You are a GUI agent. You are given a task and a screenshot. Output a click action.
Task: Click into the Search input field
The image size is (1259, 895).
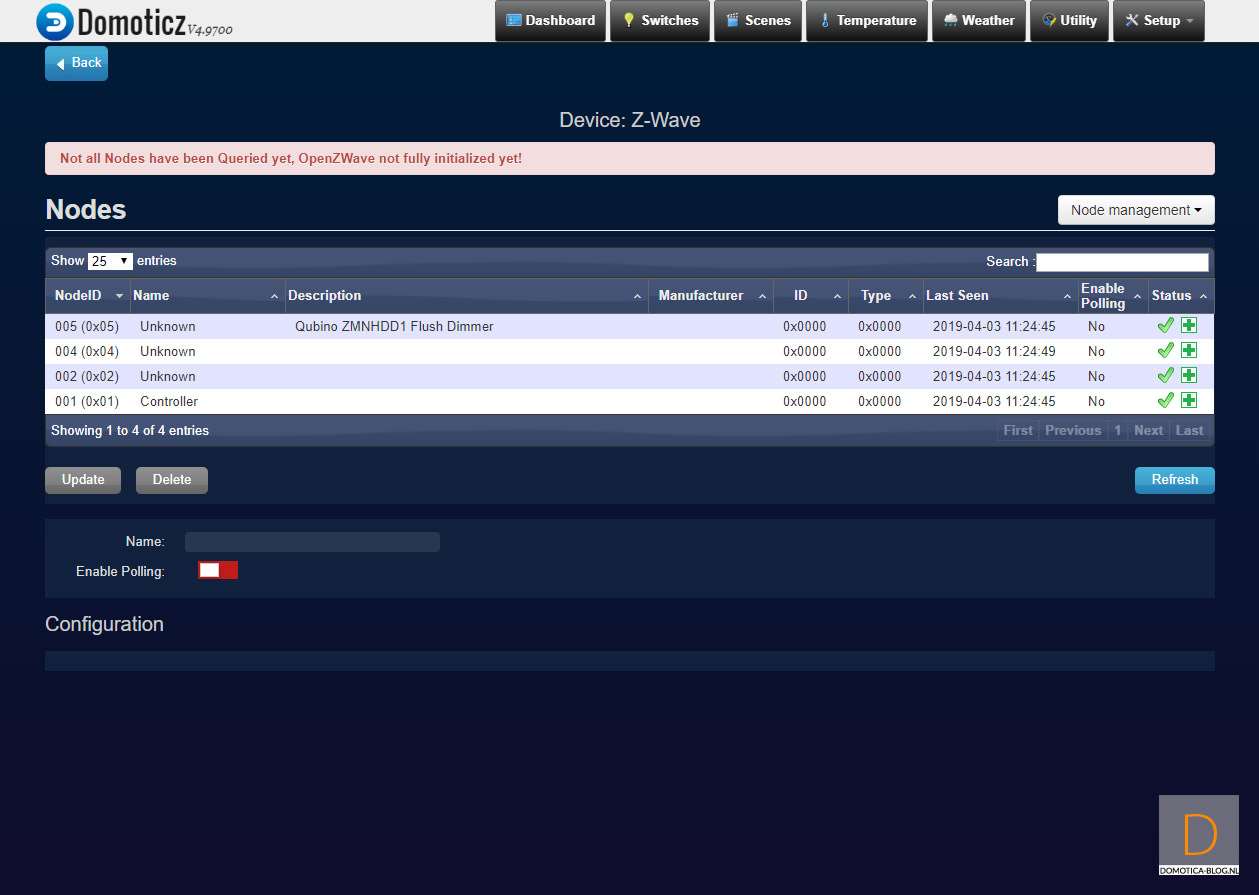(x=1121, y=262)
